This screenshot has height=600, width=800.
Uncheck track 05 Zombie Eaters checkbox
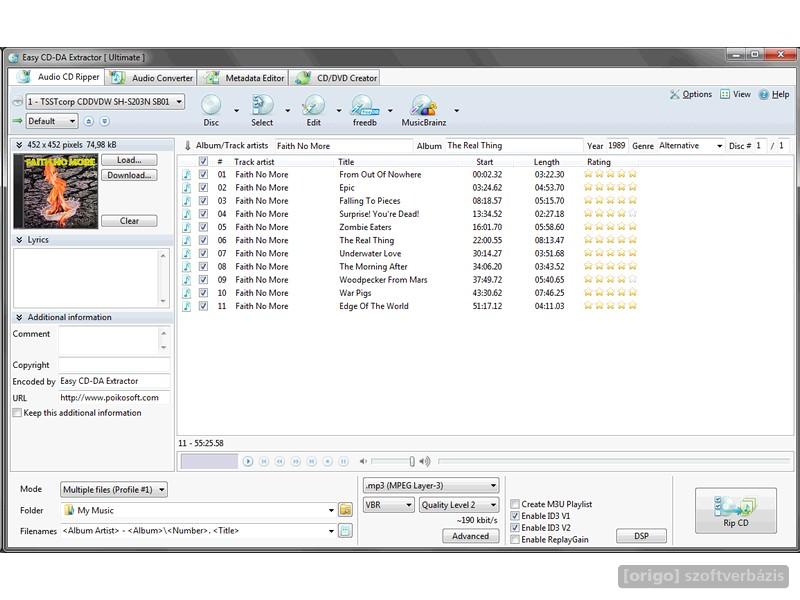pyautogui.click(x=203, y=227)
